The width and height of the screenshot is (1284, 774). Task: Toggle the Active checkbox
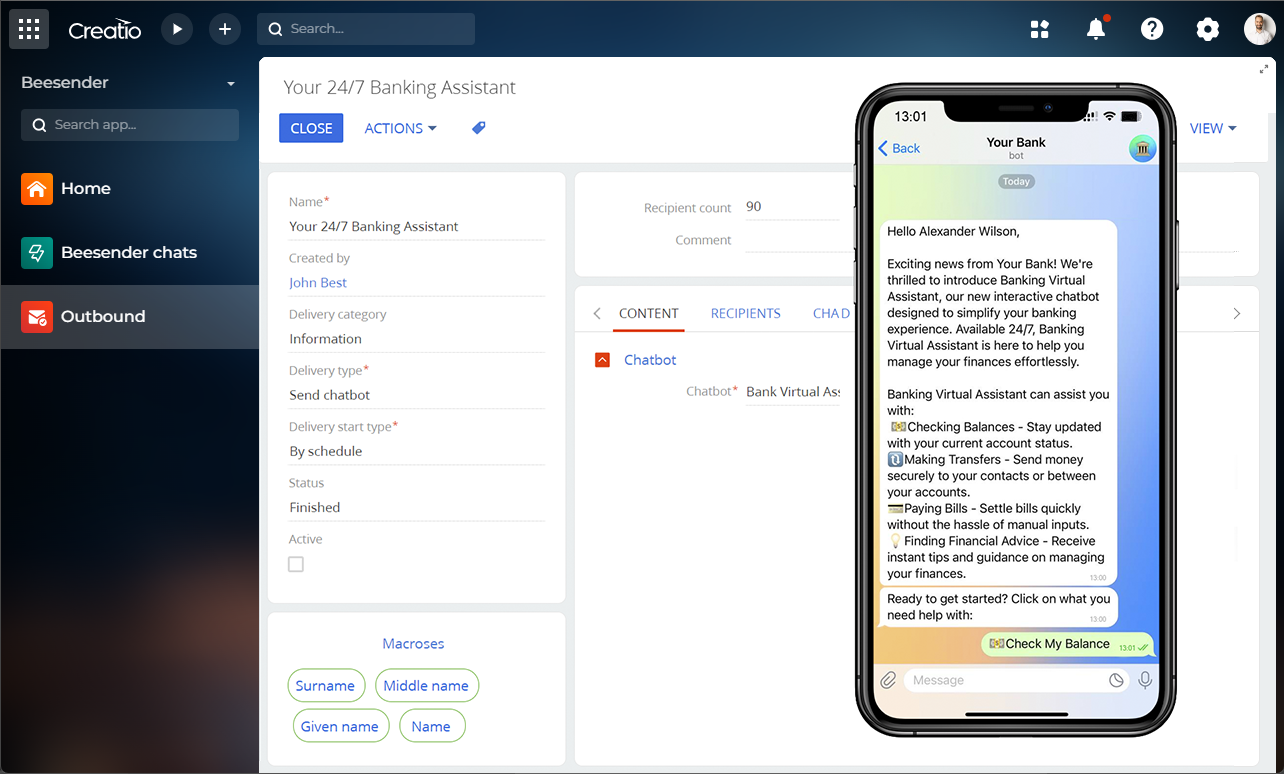coord(296,564)
